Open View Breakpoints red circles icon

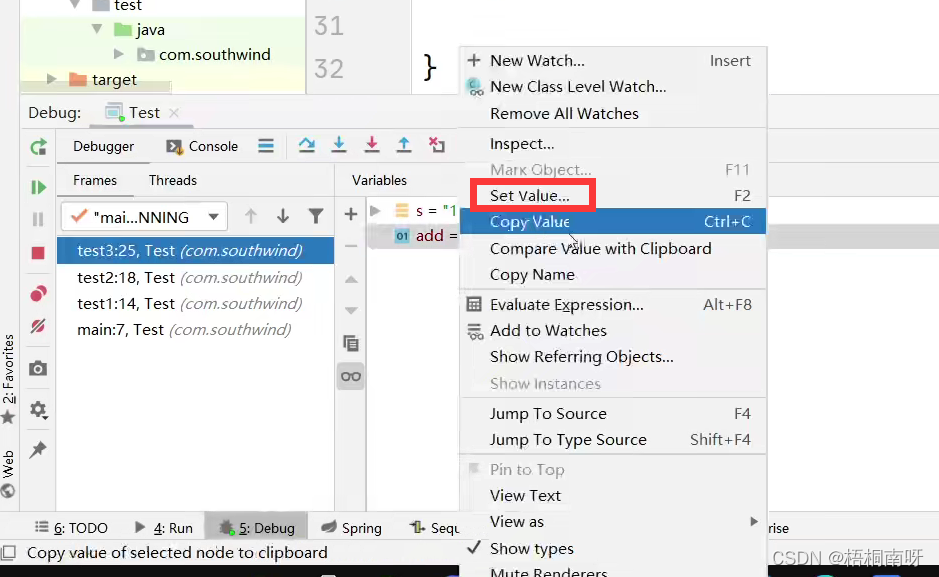point(38,293)
